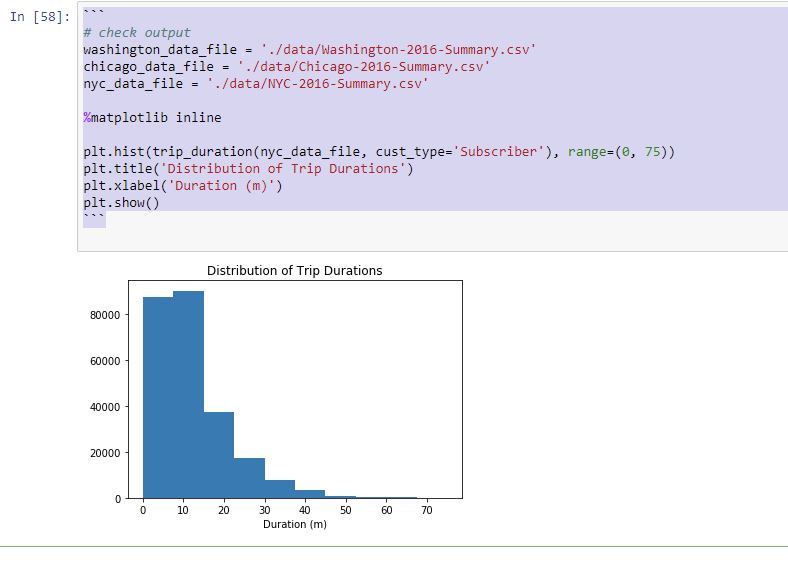788x563 pixels.
Task: Click the '# check output' comment line
Action: coord(137,33)
